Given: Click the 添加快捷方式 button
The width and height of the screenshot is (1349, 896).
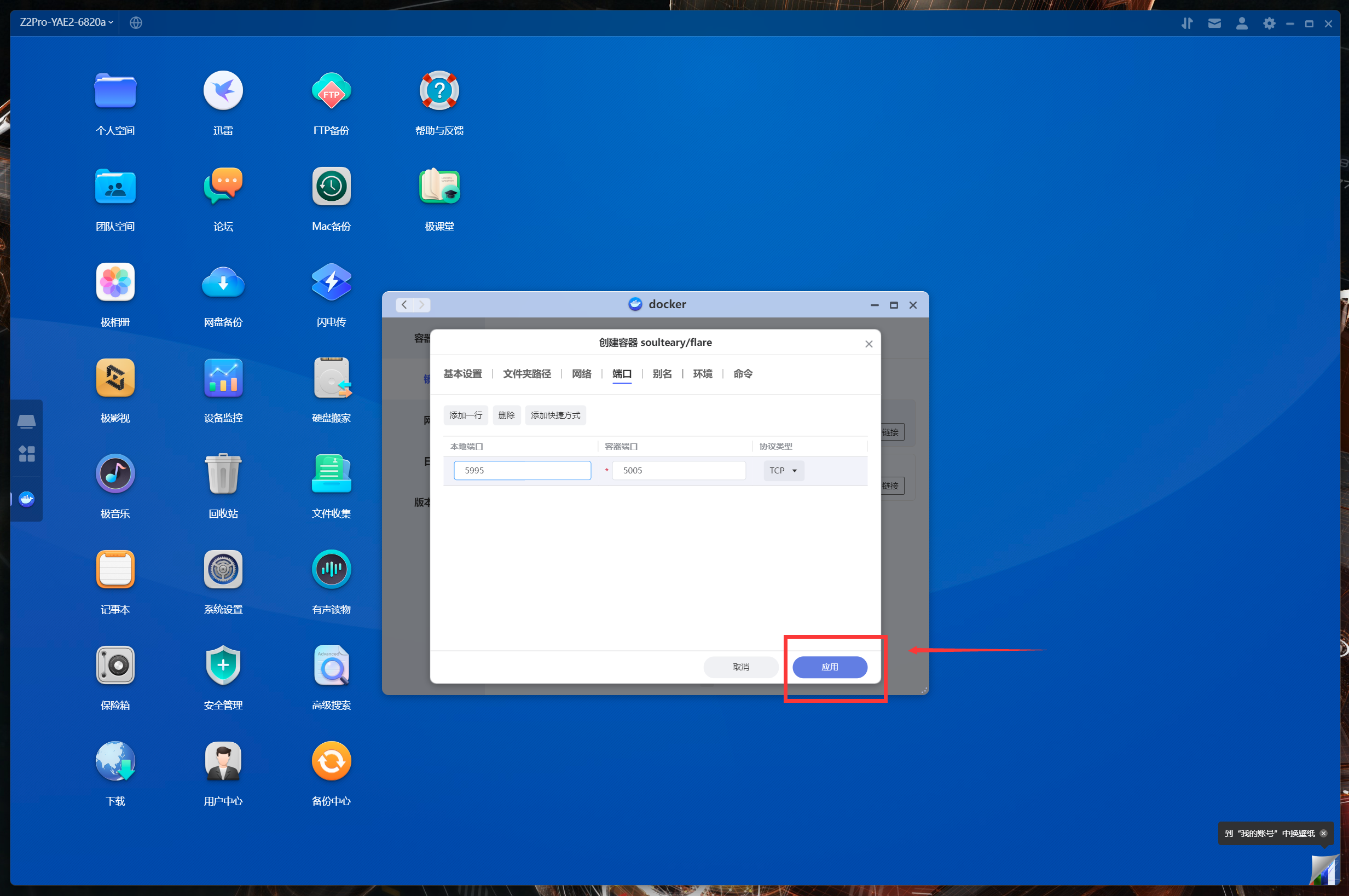Looking at the screenshot, I should tap(555, 415).
